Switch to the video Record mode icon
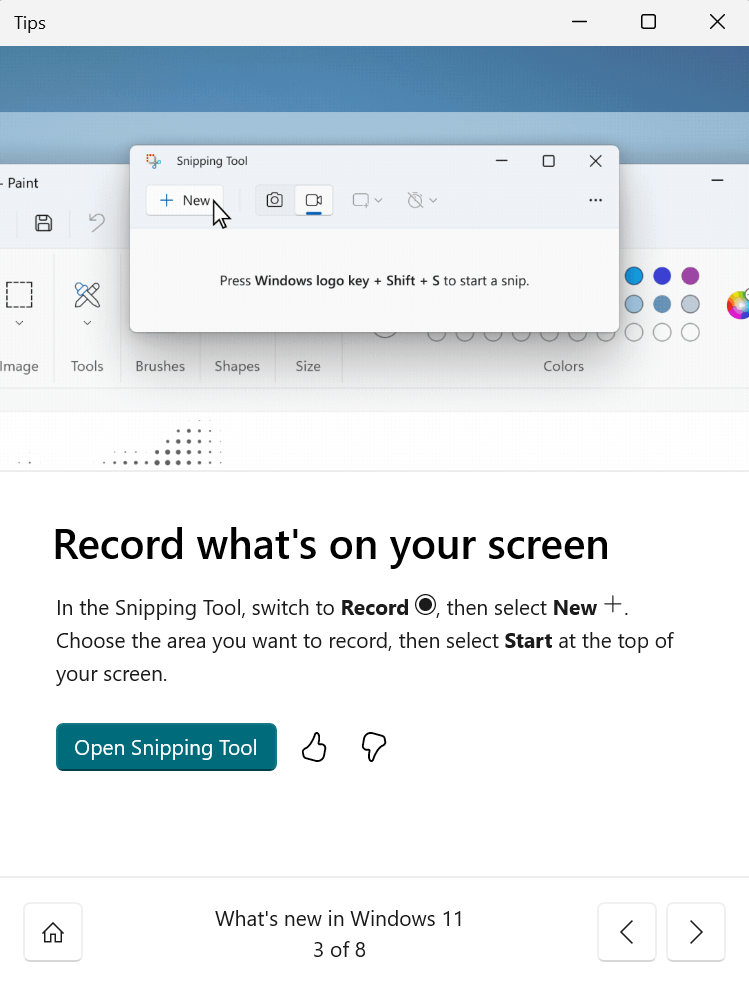This screenshot has width=749, height=984. (x=314, y=200)
